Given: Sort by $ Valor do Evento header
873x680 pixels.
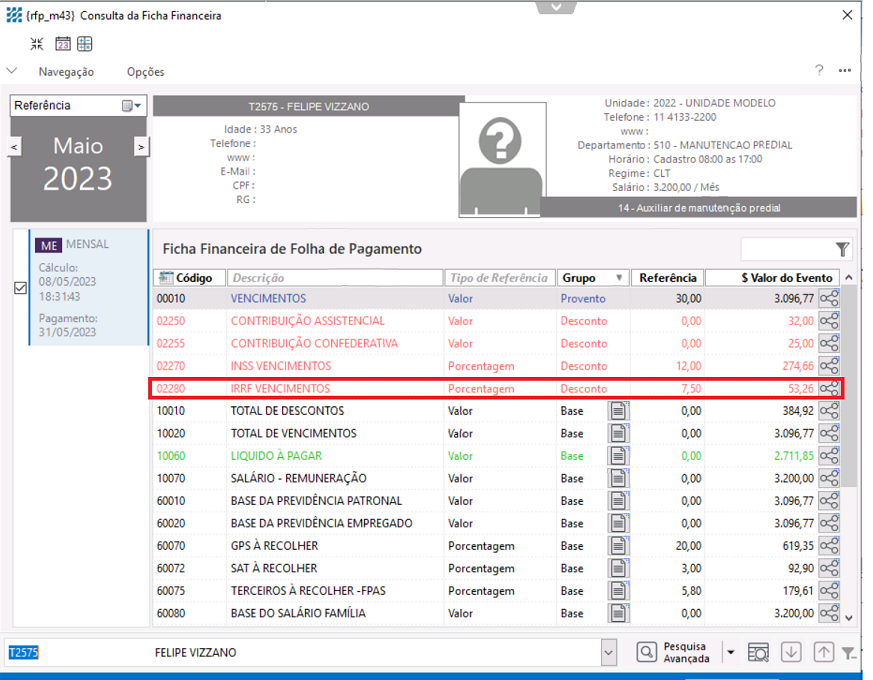Looking at the screenshot, I should 774,277.
